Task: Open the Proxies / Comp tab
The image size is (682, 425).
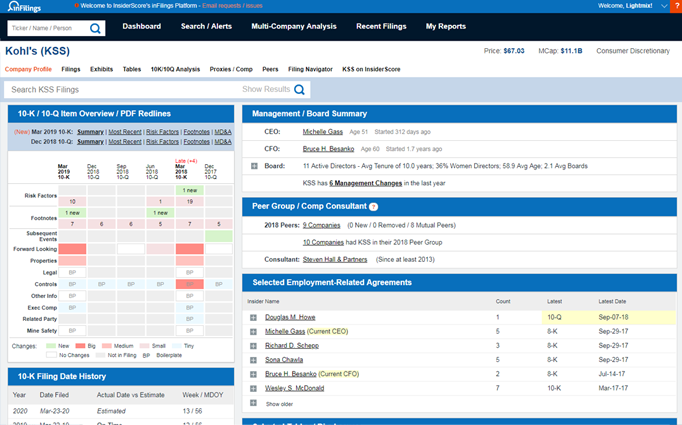Action: click(x=231, y=69)
